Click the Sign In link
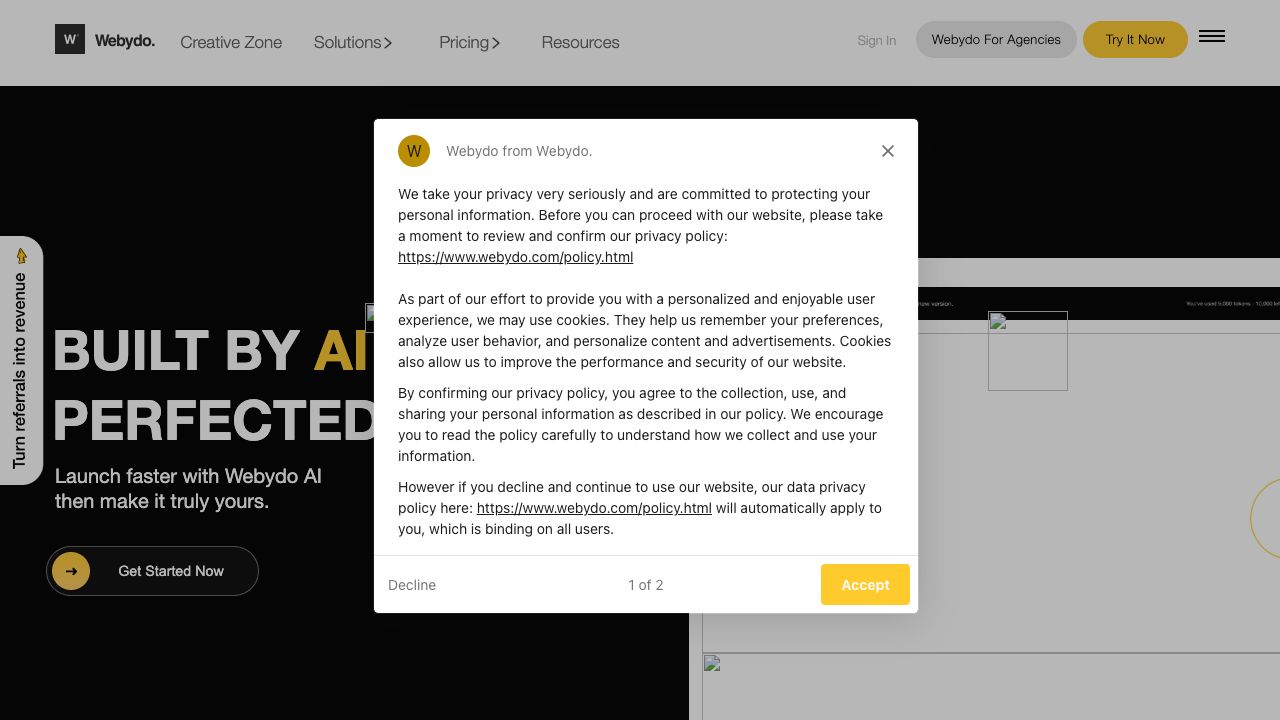The height and width of the screenshot is (720, 1280). 876,41
